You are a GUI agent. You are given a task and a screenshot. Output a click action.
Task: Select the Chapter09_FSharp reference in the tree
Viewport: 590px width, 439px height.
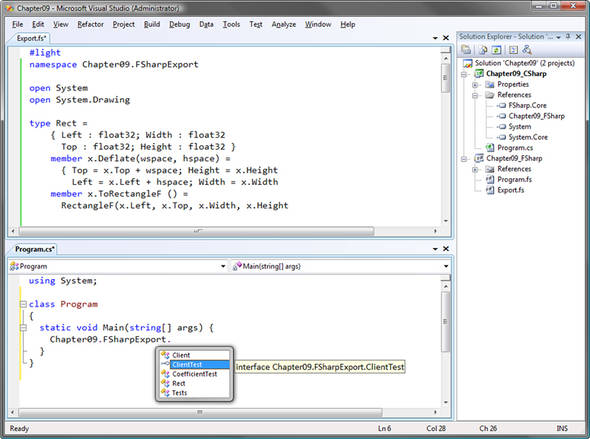pos(536,116)
